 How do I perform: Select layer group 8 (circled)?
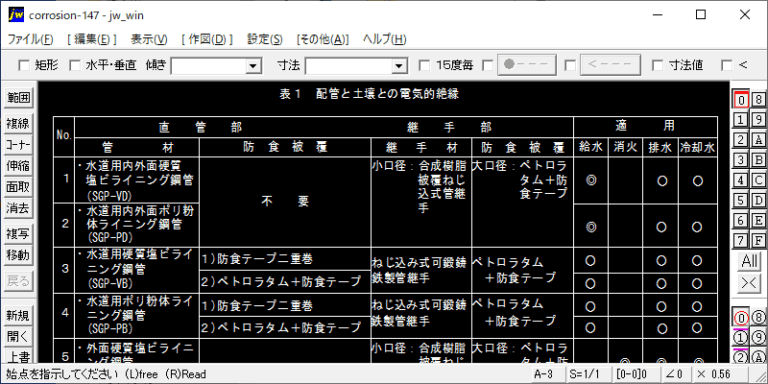pos(758,318)
